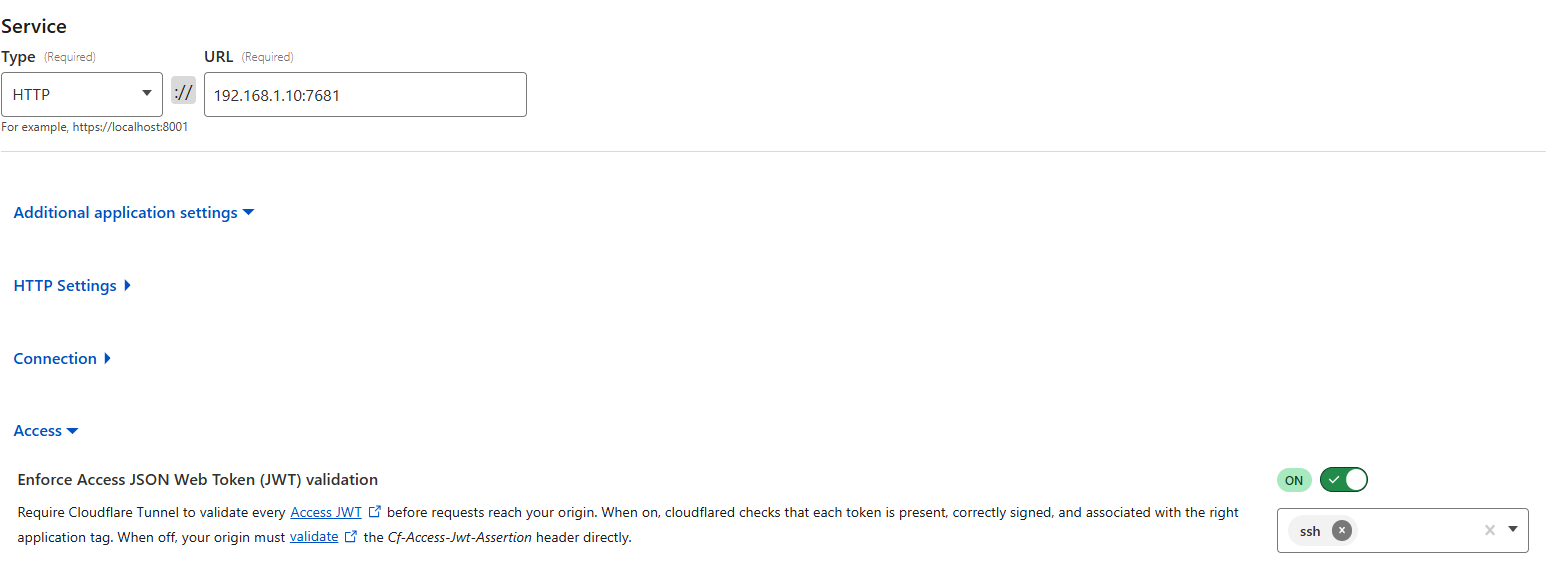
Task: Collapse the Access section
Action: tap(45, 431)
